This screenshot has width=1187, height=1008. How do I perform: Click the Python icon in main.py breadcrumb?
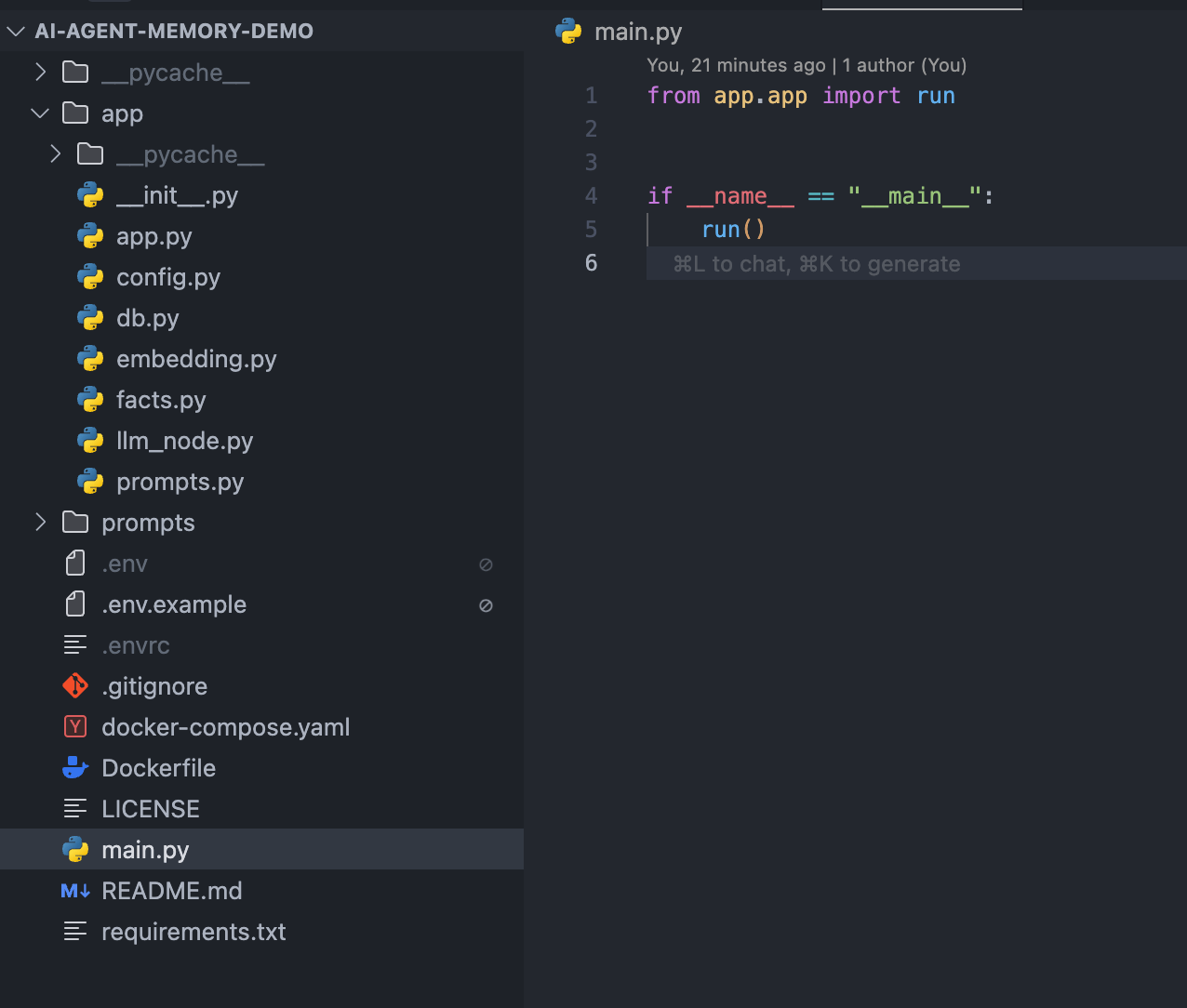click(x=568, y=32)
